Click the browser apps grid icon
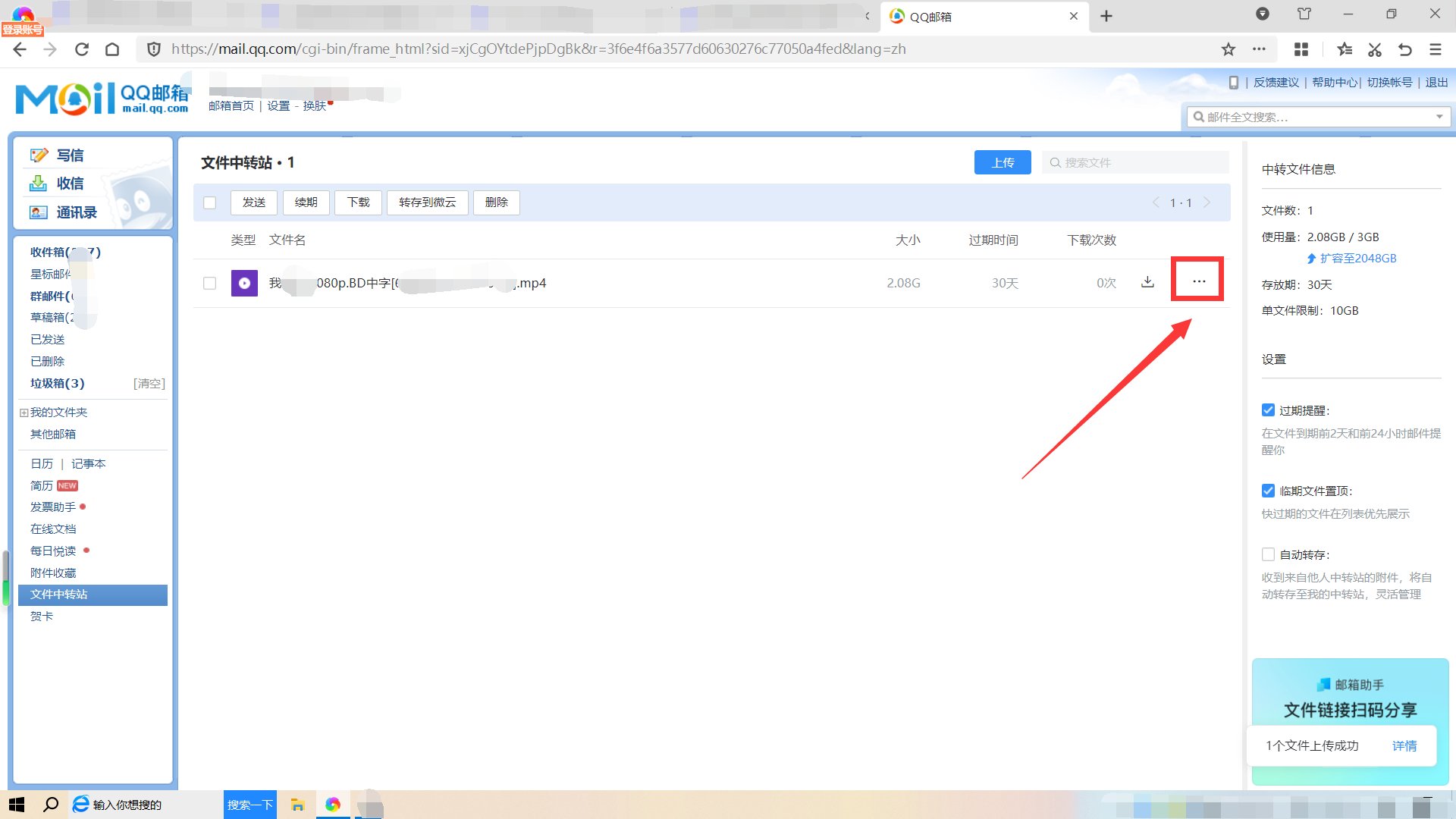Viewport: 1456px width, 819px height. click(x=1301, y=49)
